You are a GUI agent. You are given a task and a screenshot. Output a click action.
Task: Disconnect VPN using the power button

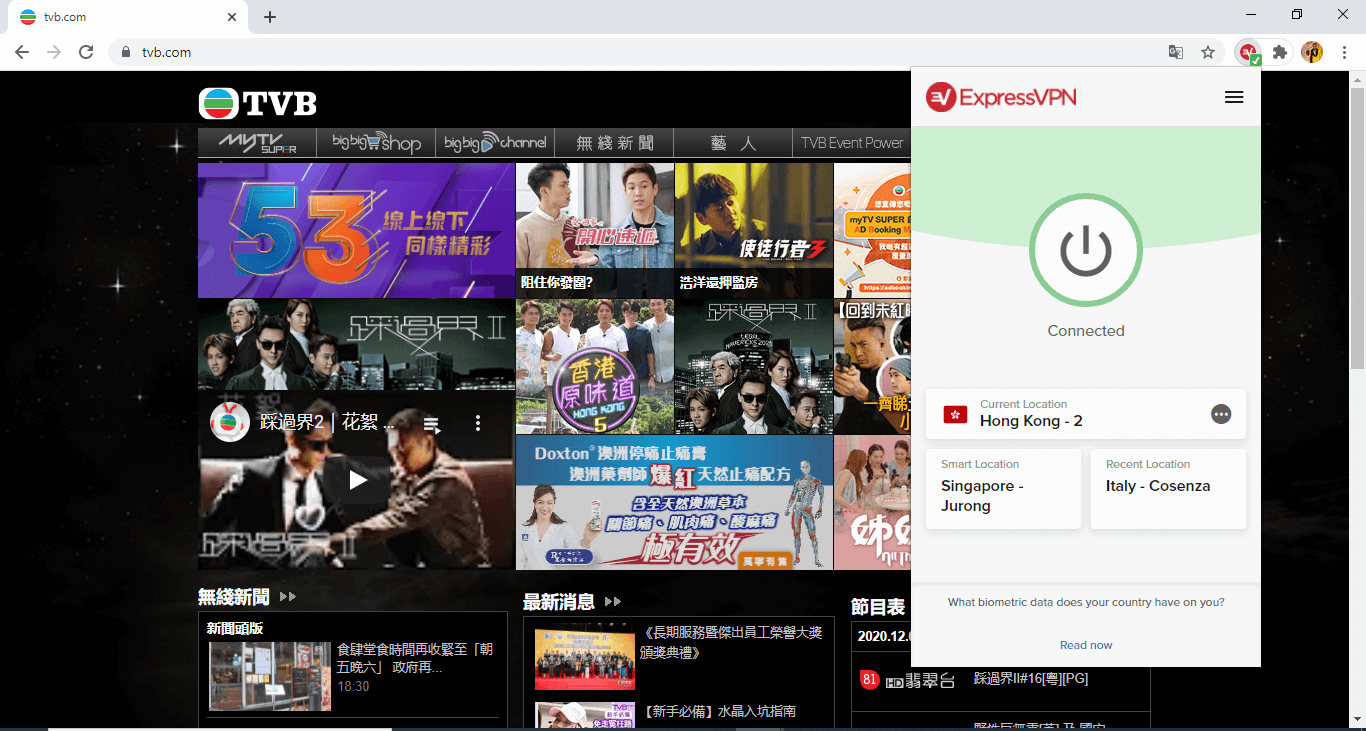point(1086,250)
